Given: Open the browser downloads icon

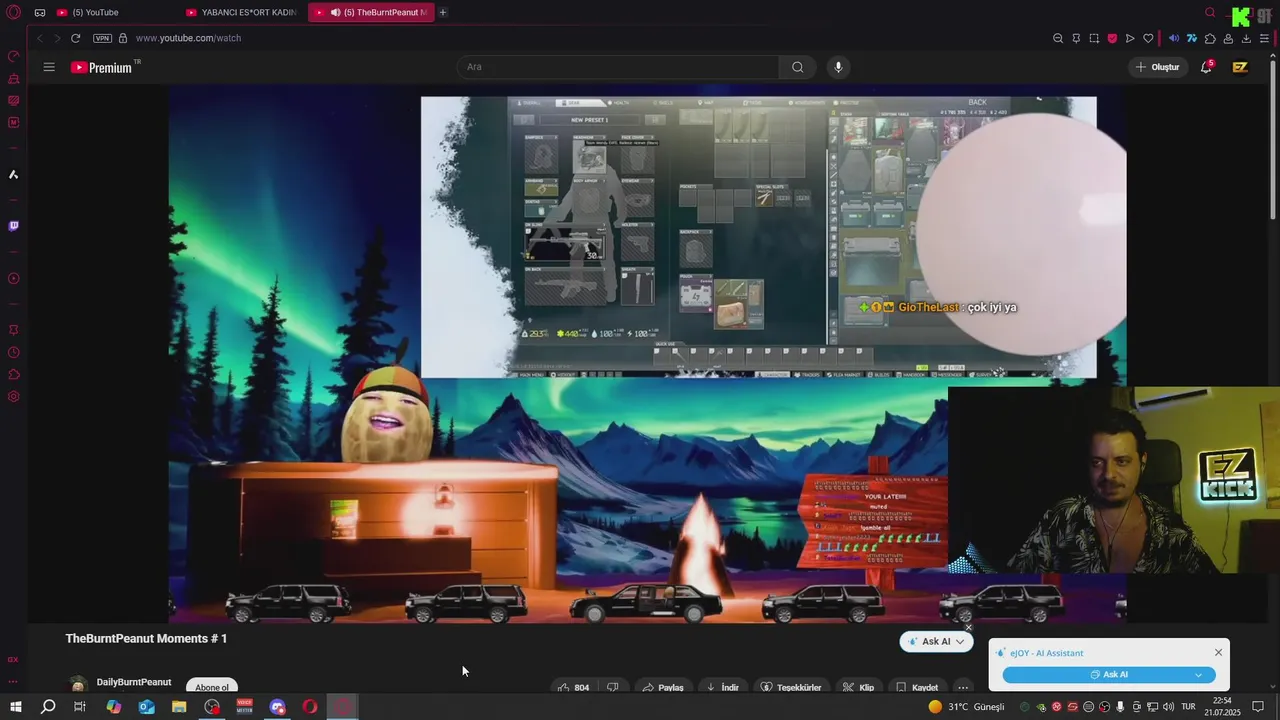Looking at the screenshot, I should [x=1246, y=38].
